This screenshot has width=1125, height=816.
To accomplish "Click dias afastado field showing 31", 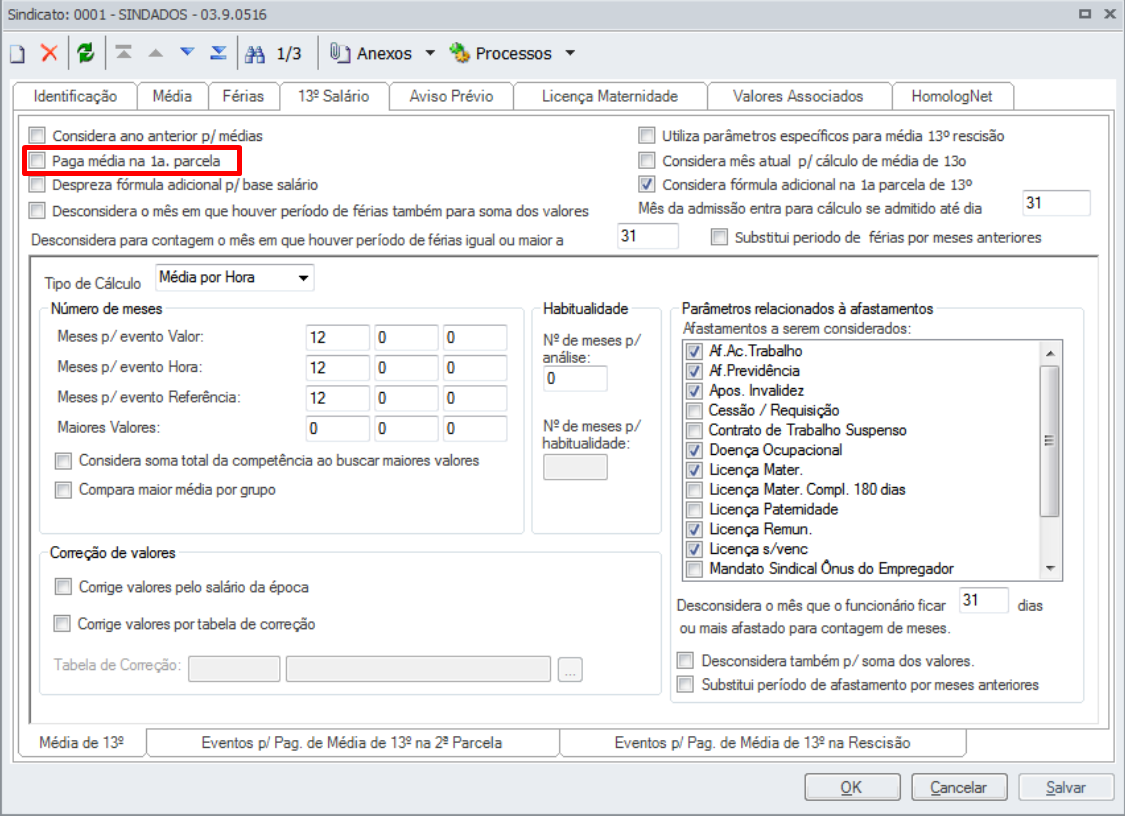I will (x=984, y=600).
